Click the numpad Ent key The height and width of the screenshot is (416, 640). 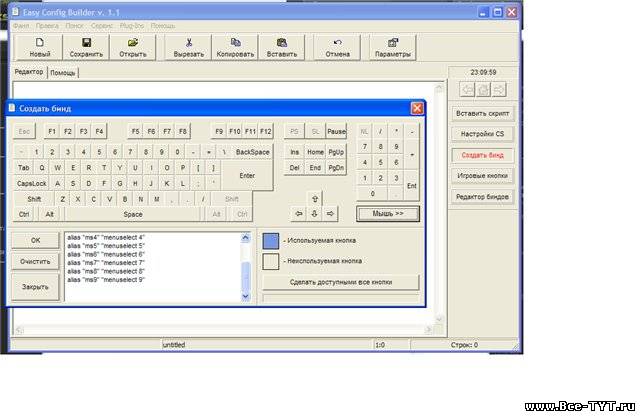click(411, 186)
